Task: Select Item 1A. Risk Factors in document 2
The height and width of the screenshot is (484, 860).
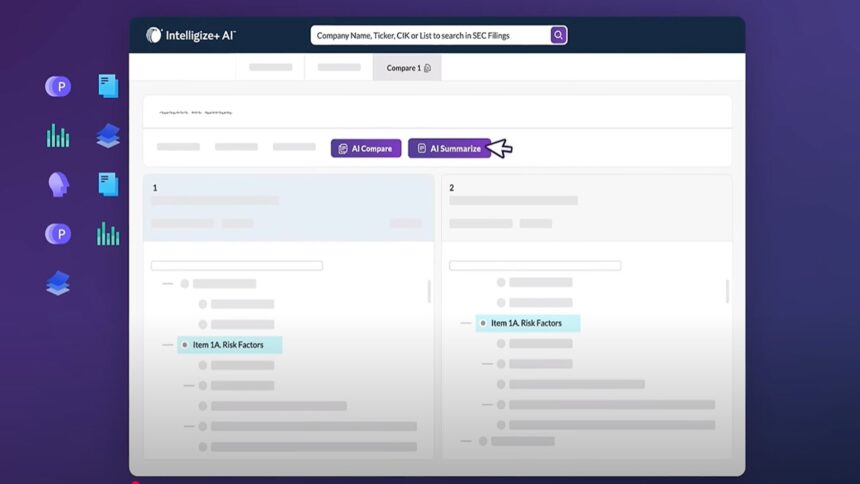Action: tap(528, 323)
